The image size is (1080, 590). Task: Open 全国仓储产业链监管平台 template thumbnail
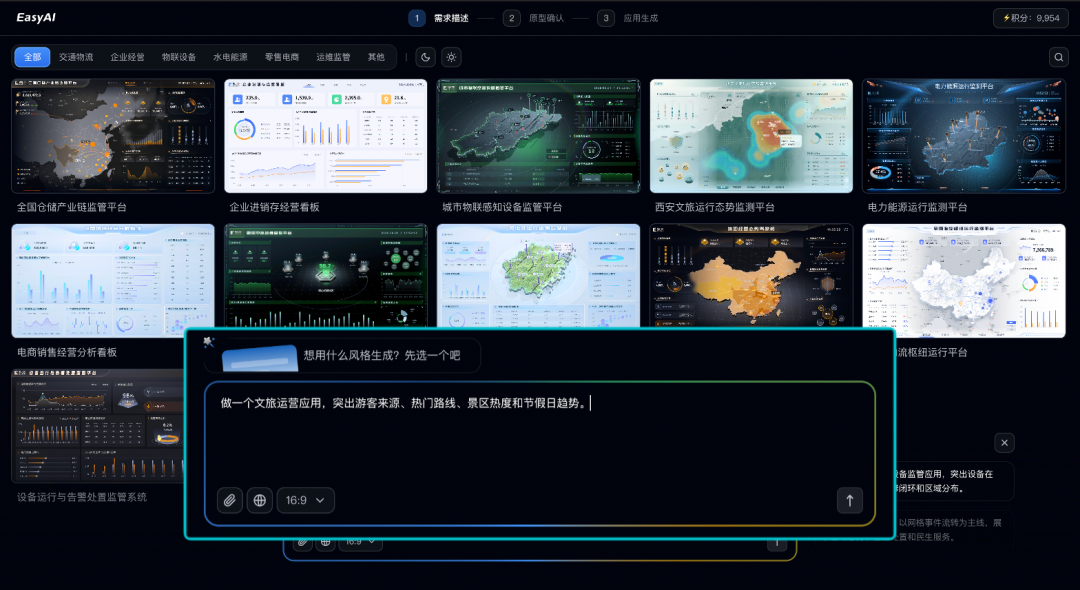pyautogui.click(x=113, y=136)
